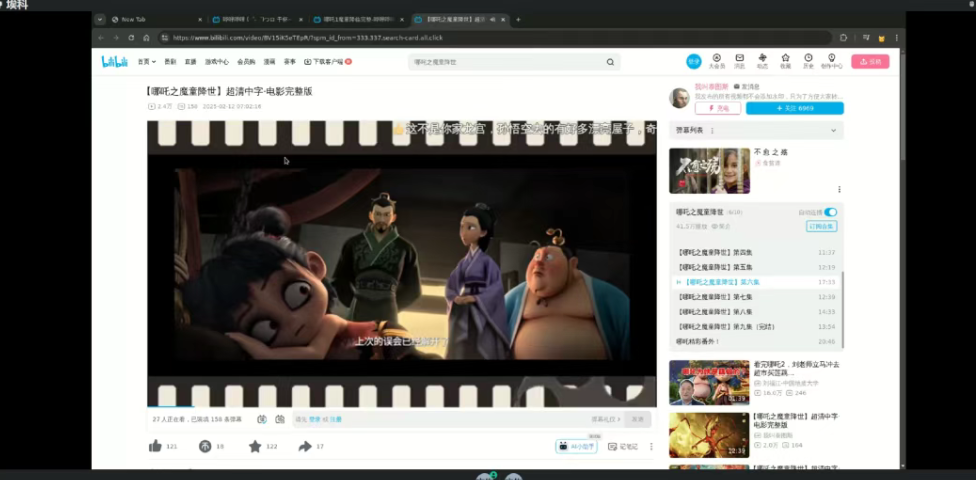The height and width of the screenshot is (480, 976).
Task: Toggle the auto-play switch in playlist
Action: (830, 212)
